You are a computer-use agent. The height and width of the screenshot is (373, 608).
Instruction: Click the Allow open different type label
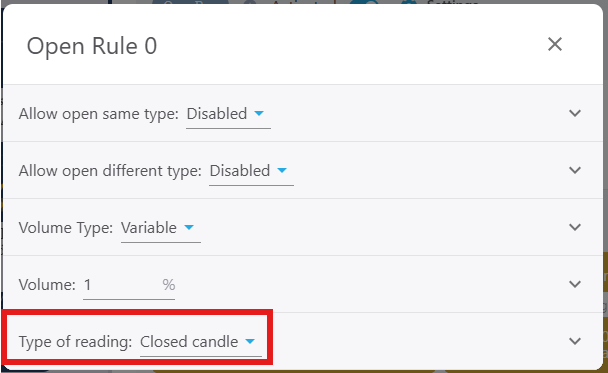tap(110, 171)
